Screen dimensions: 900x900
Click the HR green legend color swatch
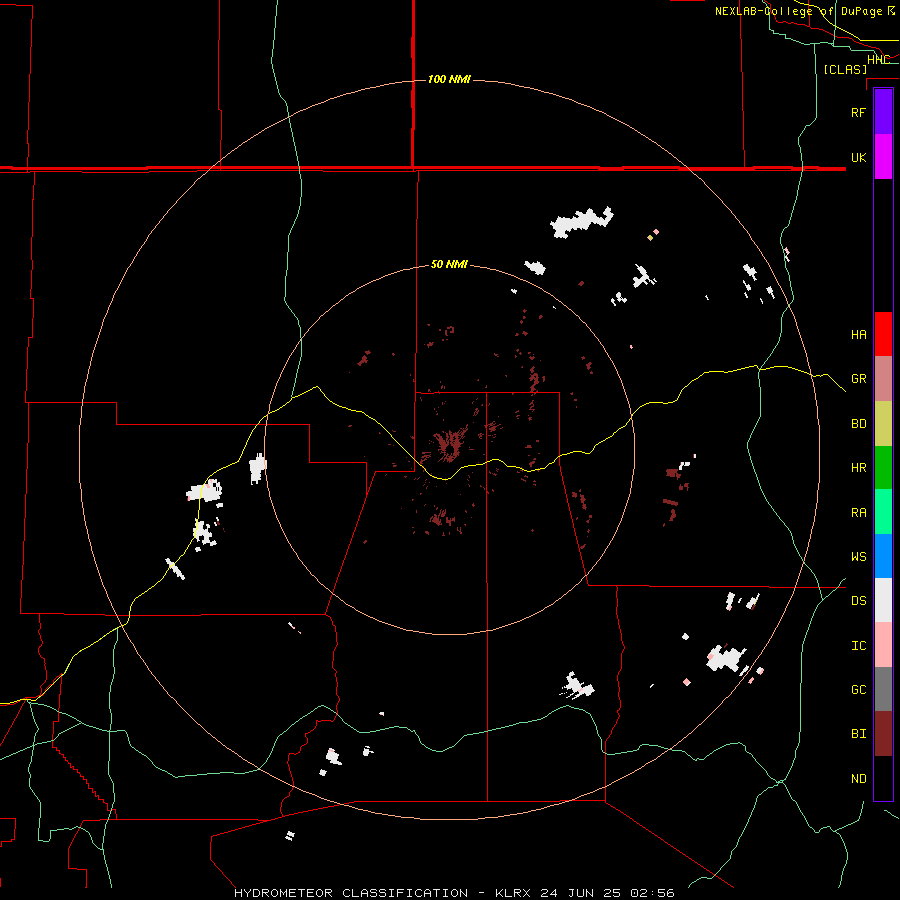coord(883,468)
